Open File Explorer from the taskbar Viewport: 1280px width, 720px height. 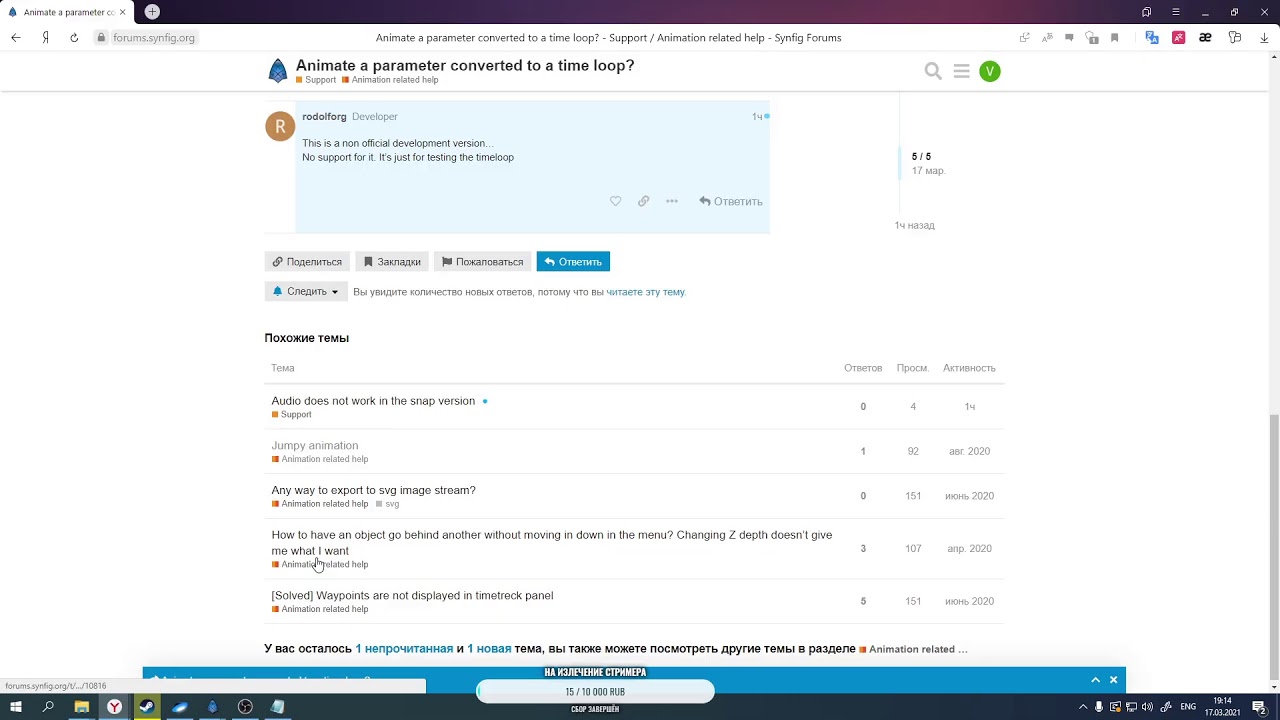tap(82, 707)
